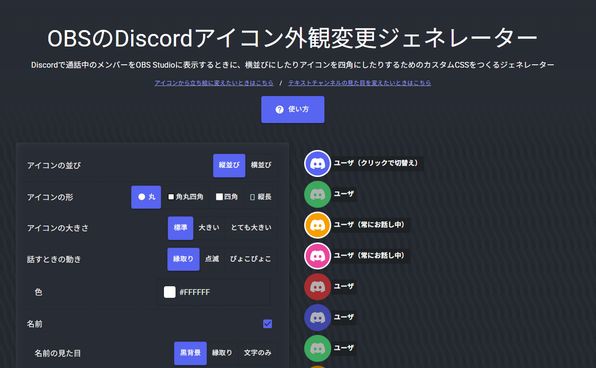Choose 縦長 icon shape option
Viewport: 596px width, 368px height.
[x=261, y=197]
